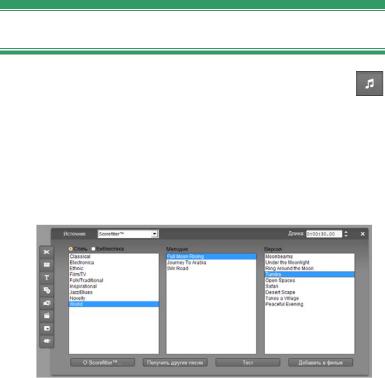Open the video effects tool at the sidebar bottom
This screenshot has height=378, width=385.
tap(47, 341)
